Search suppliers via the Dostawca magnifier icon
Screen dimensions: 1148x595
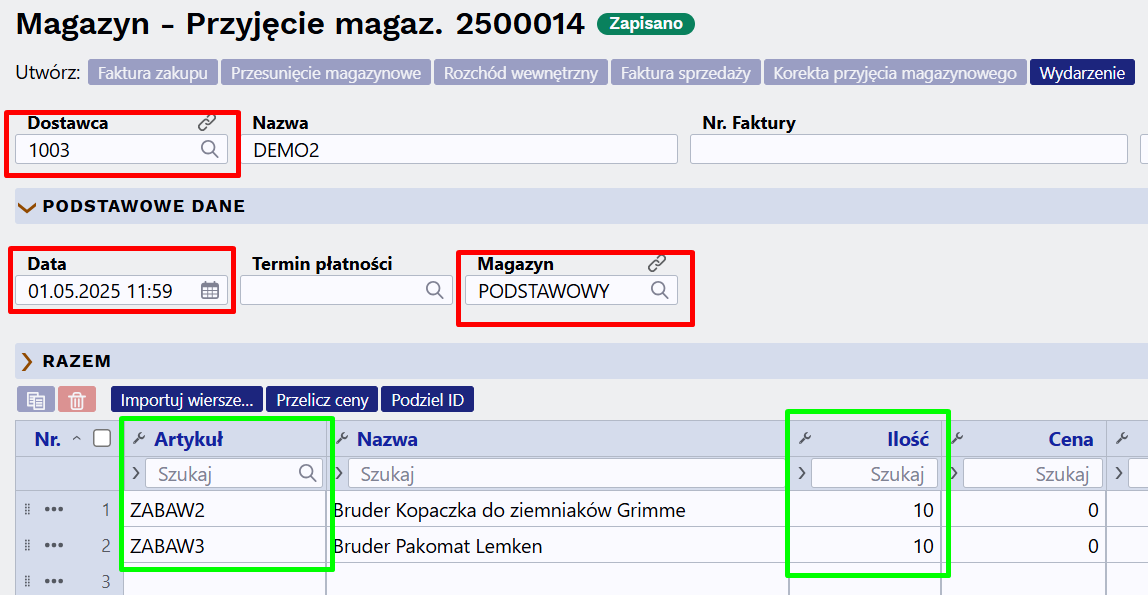point(209,149)
